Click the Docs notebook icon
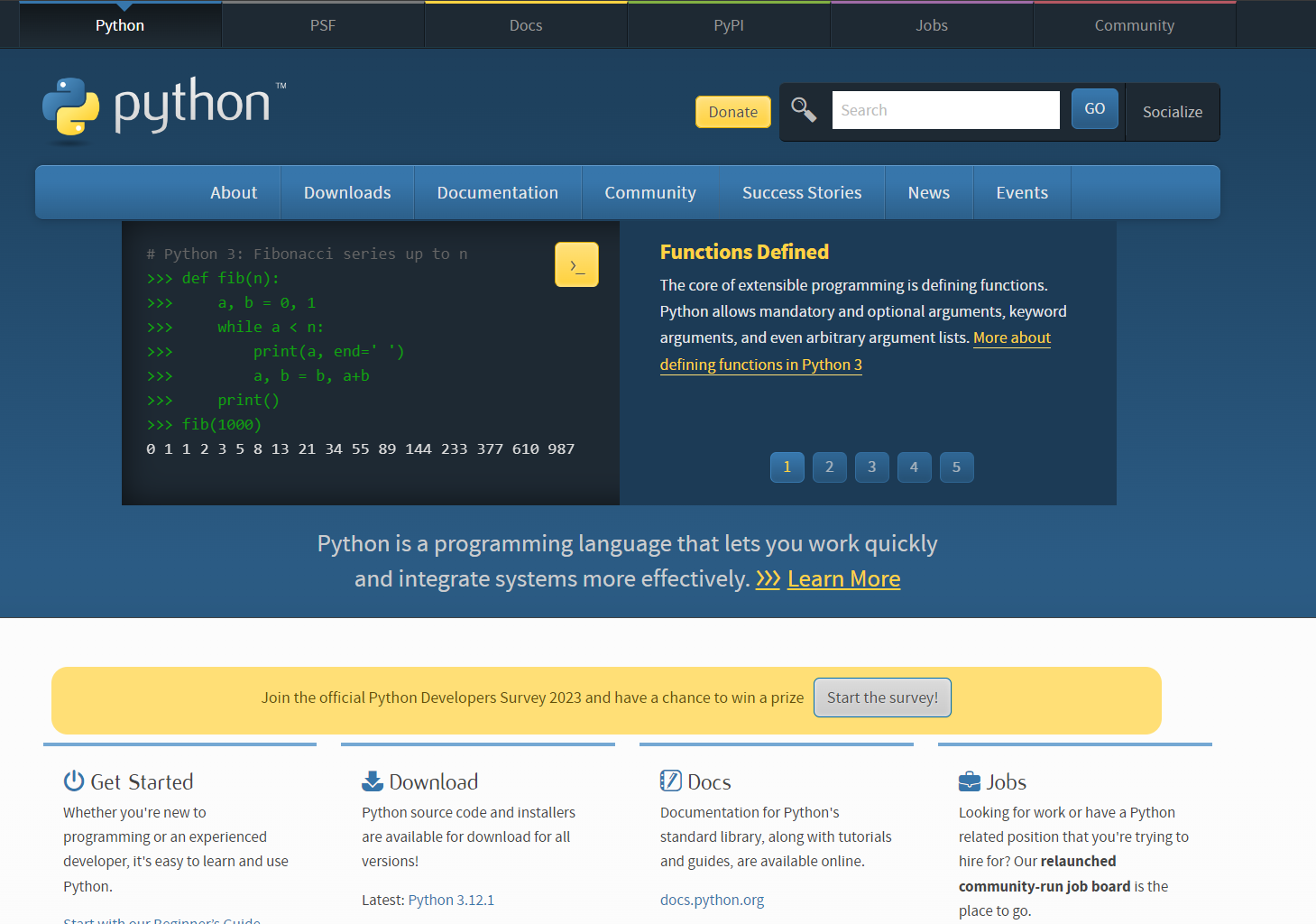The image size is (1316, 924). 671,781
